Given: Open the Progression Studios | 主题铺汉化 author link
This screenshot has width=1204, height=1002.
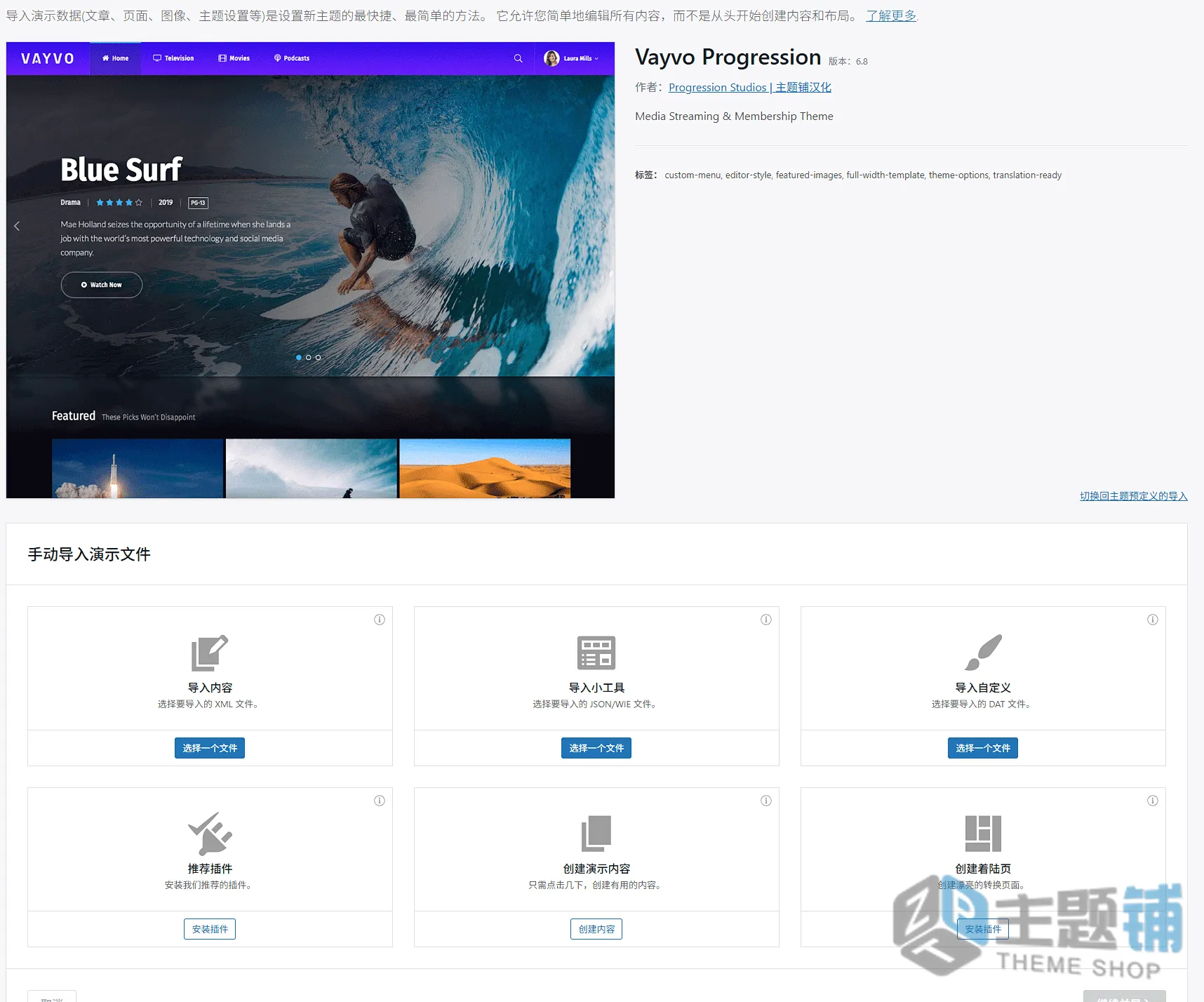Looking at the screenshot, I should pos(750,87).
